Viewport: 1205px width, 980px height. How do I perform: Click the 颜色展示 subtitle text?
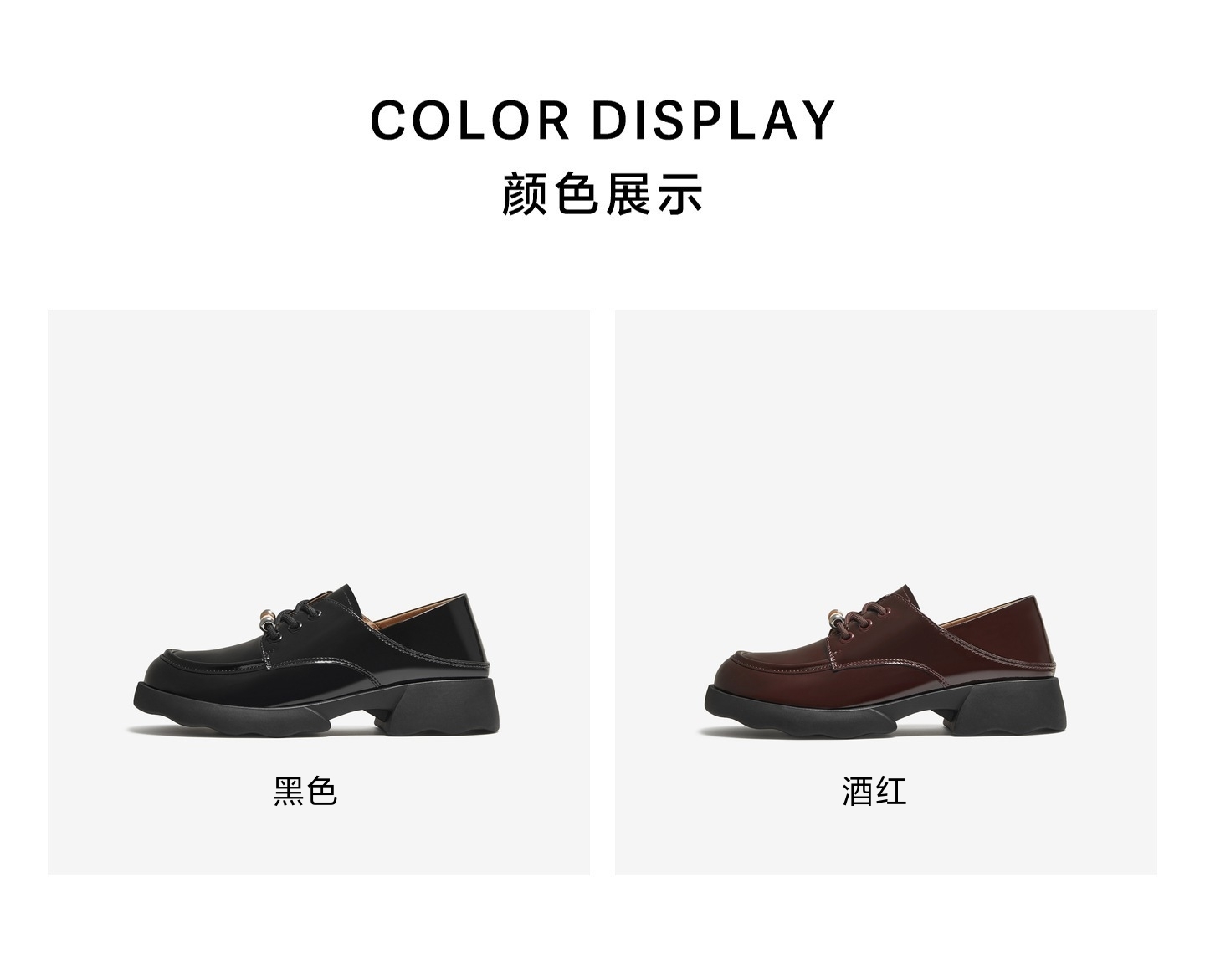(602, 193)
